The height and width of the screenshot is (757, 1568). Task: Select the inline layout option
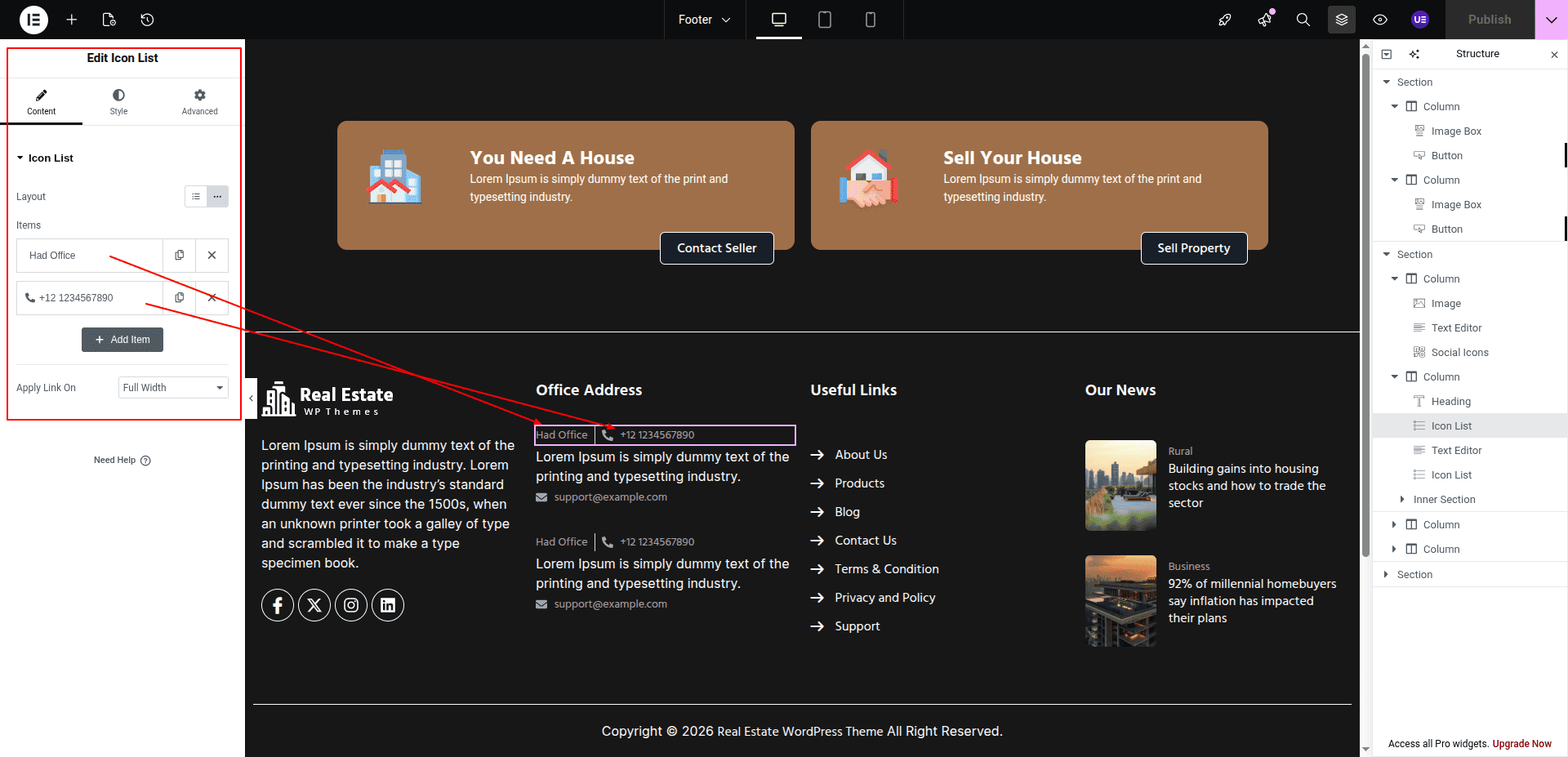(217, 197)
